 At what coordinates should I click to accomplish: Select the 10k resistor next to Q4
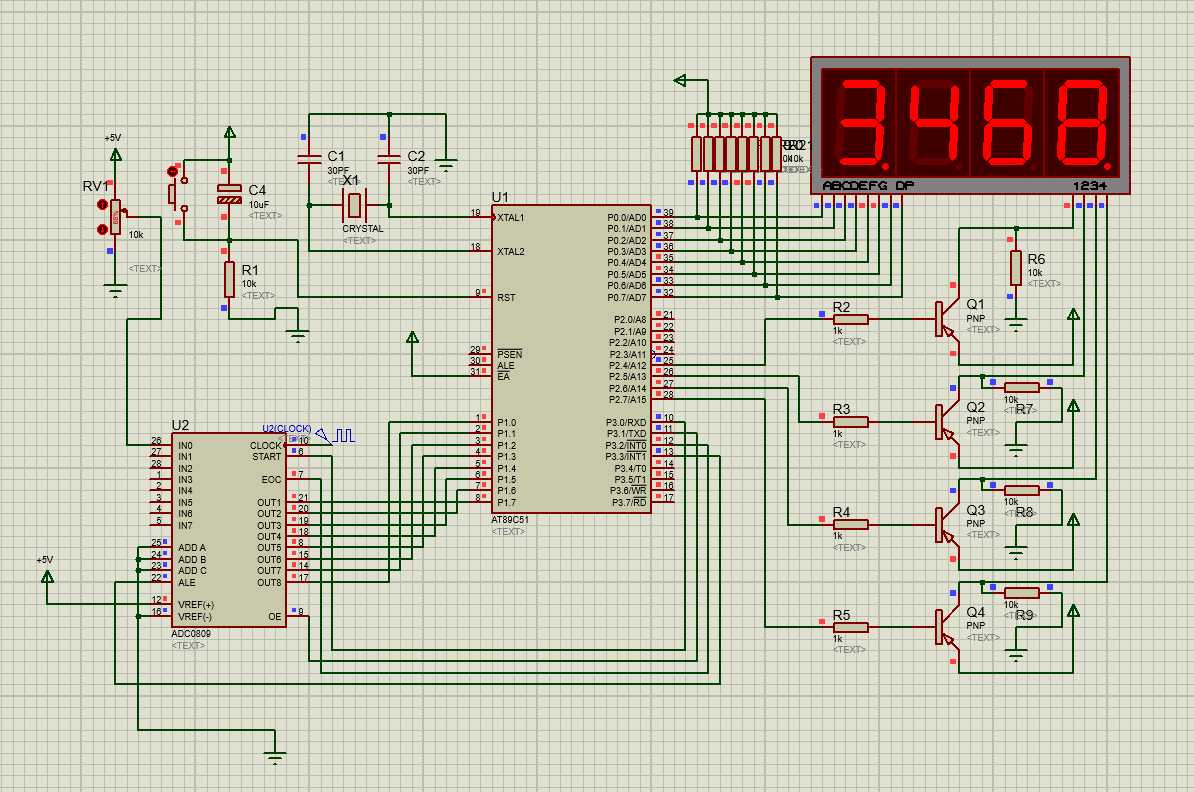(1021, 592)
